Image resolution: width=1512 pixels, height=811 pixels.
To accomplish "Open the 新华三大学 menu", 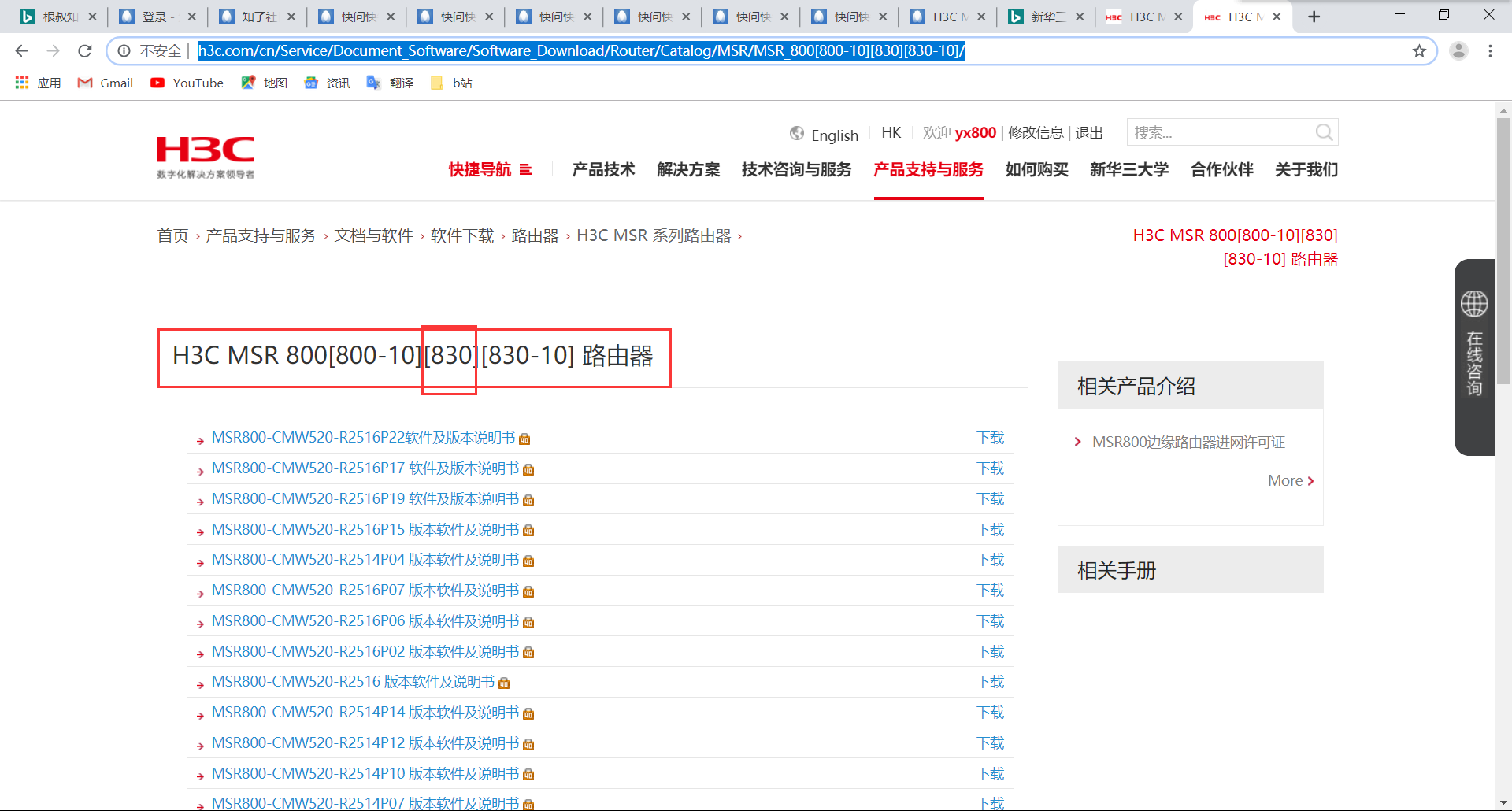I will (1129, 169).
